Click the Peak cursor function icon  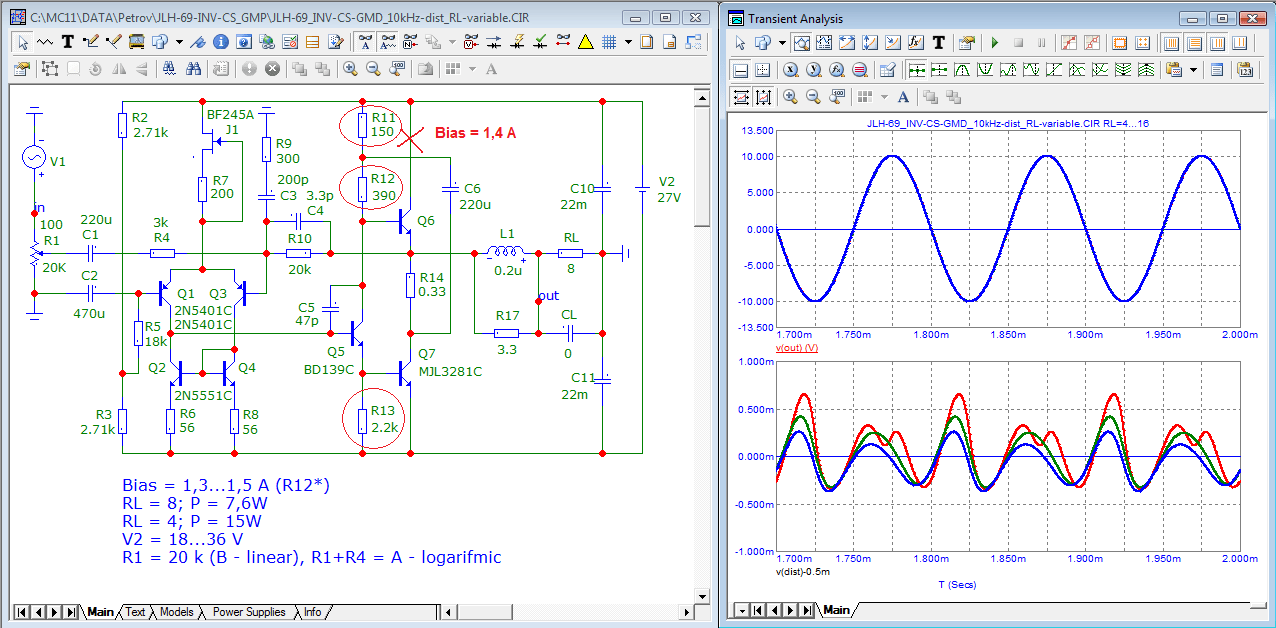pyautogui.click(x=963, y=70)
